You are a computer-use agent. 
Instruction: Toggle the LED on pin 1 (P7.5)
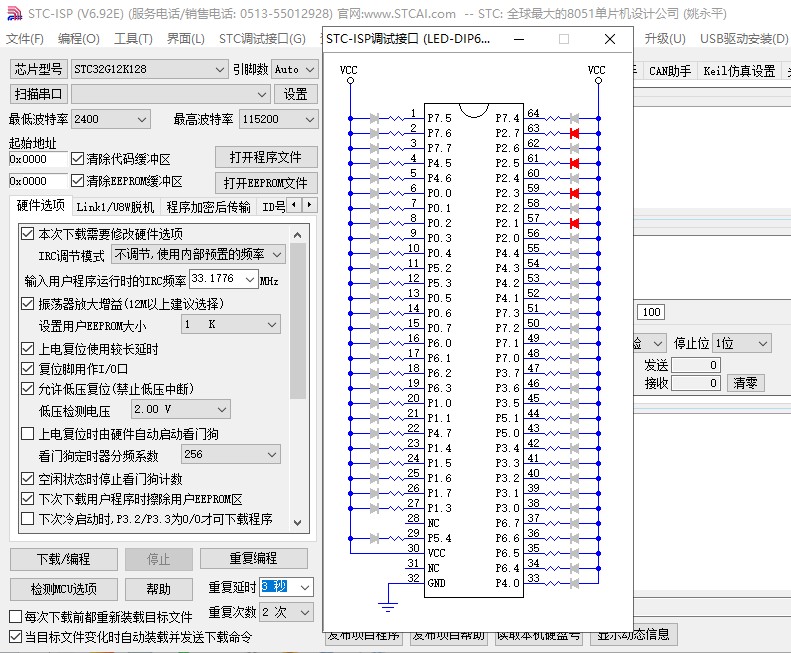click(x=374, y=119)
